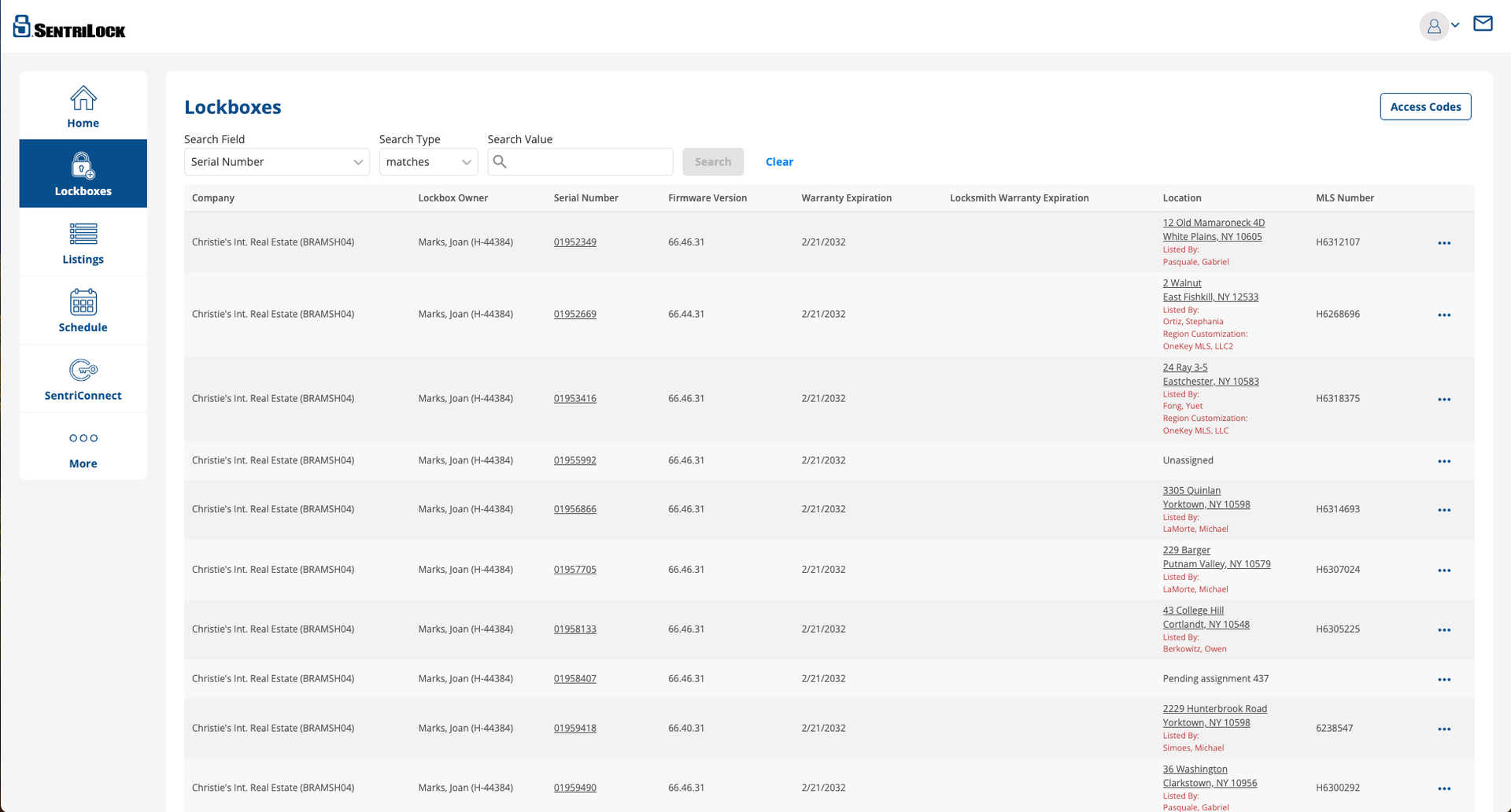Sort by Warranty Expiration column header
This screenshot has width=1511, height=812.
click(x=846, y=198)
